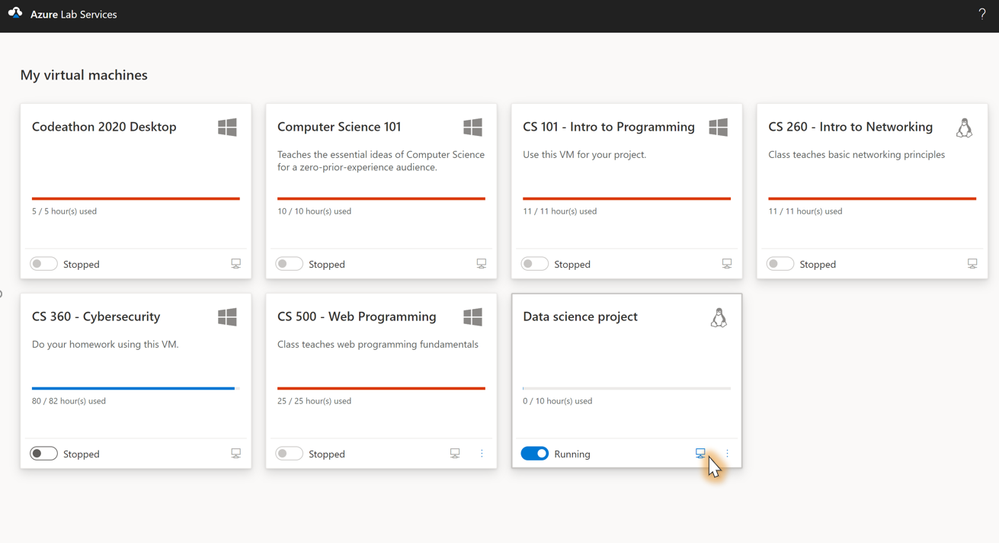Click connect monitor icon on CS 260 card
Screen dimensions: 999x543
(972, 263)
